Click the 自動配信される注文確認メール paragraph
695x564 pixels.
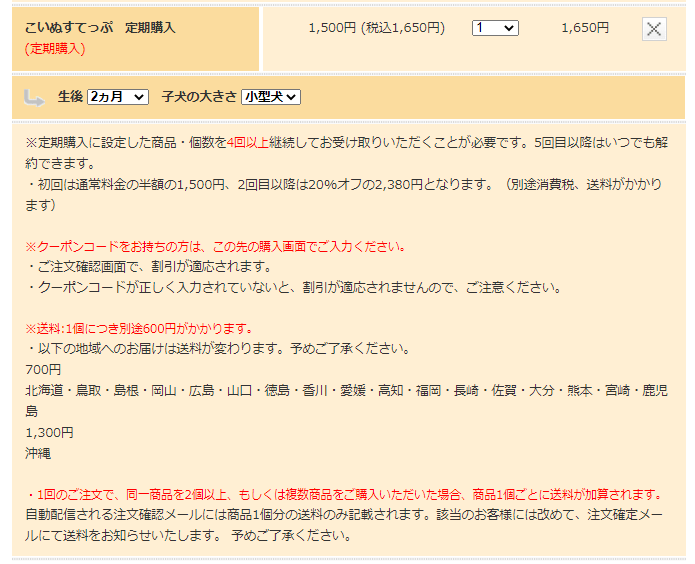344,525
